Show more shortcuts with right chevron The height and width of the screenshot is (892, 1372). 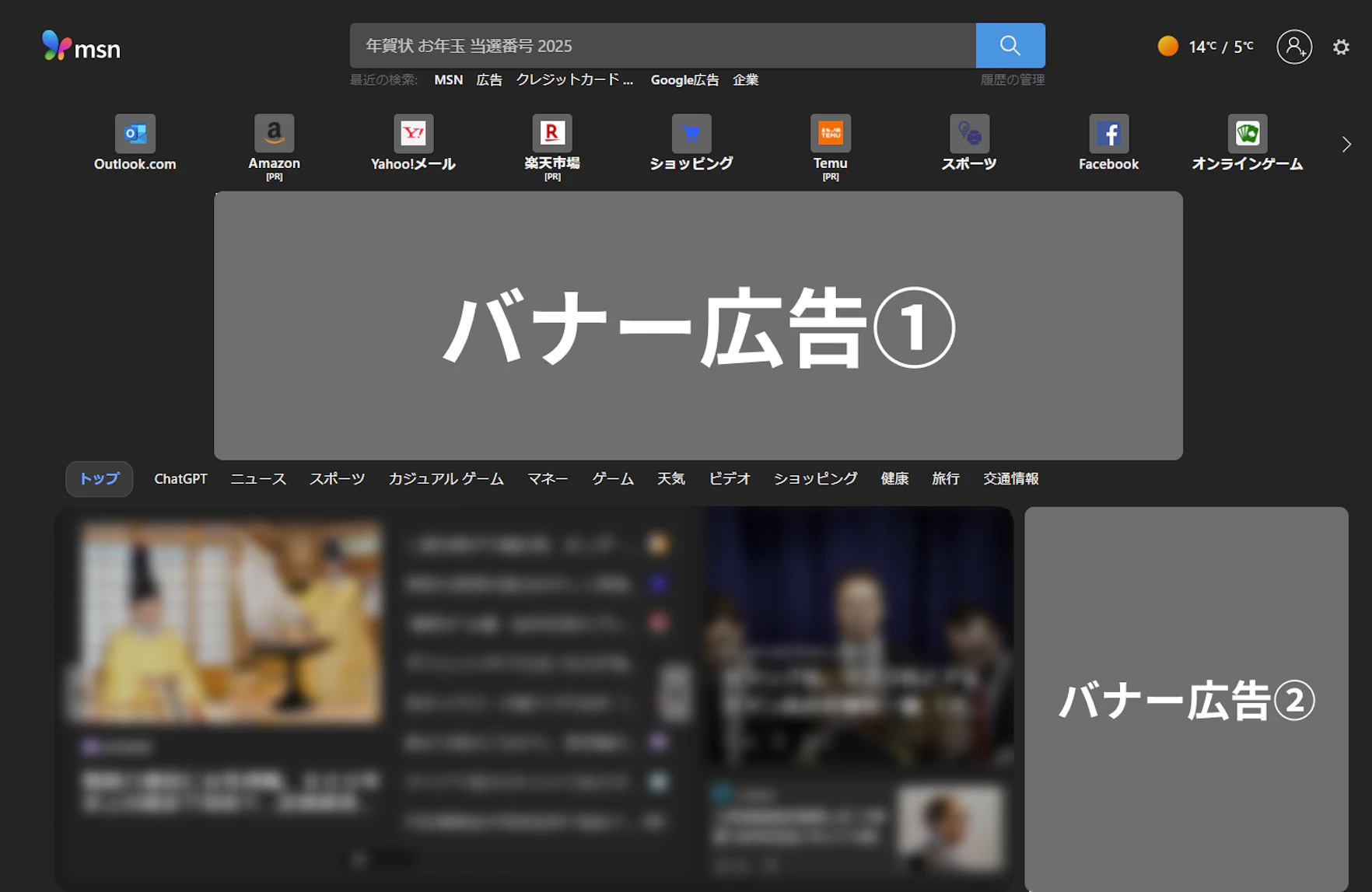pos(1346,145)
